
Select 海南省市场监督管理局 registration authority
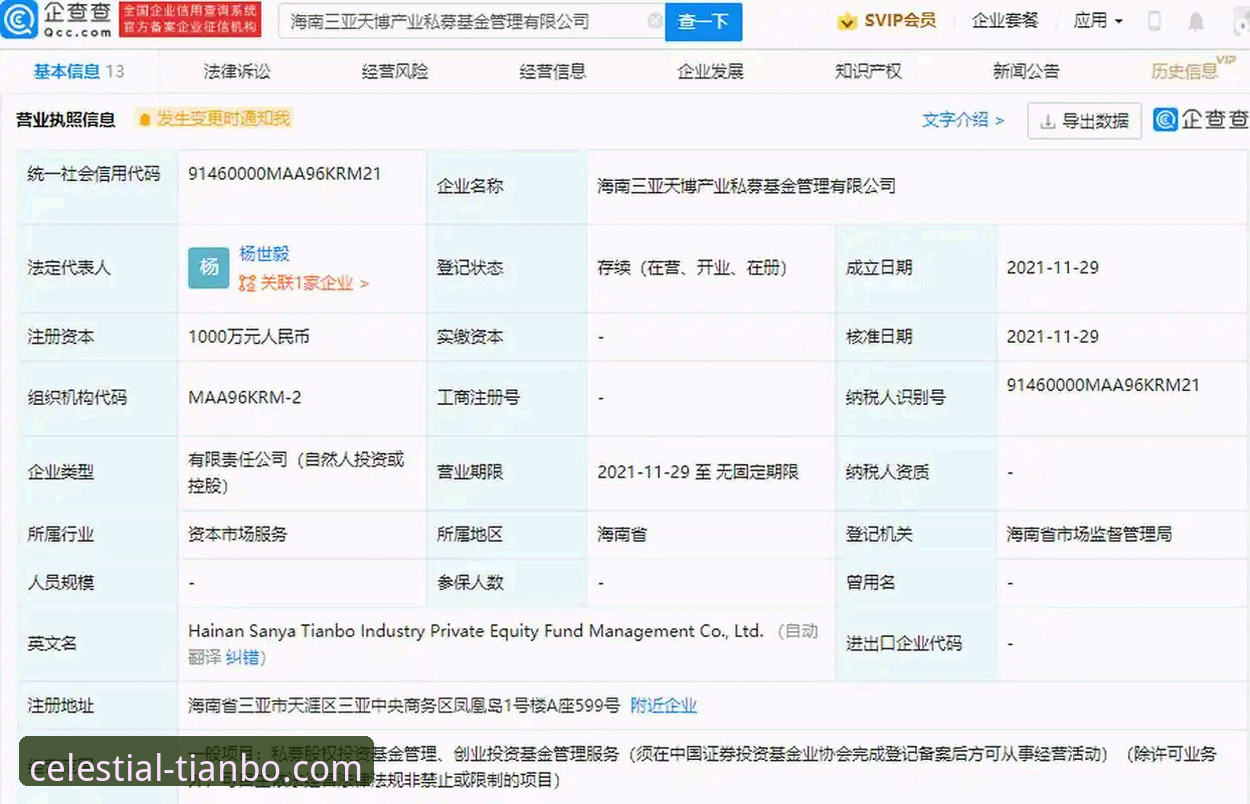point(1089,534)
